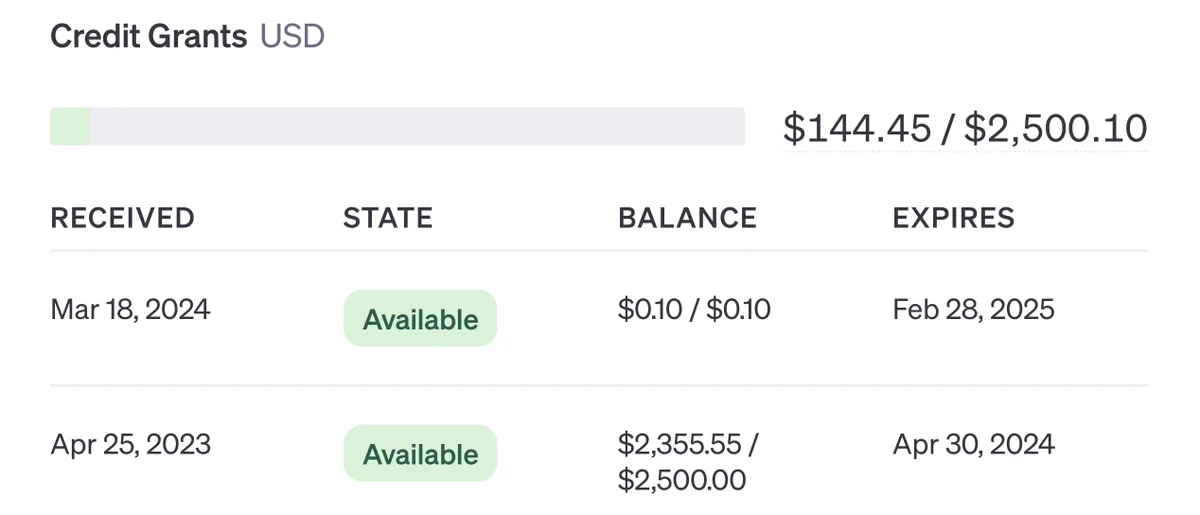Select the Mar 18, 2024 received date
The image size is (1200, 515).
coord(130,309)
